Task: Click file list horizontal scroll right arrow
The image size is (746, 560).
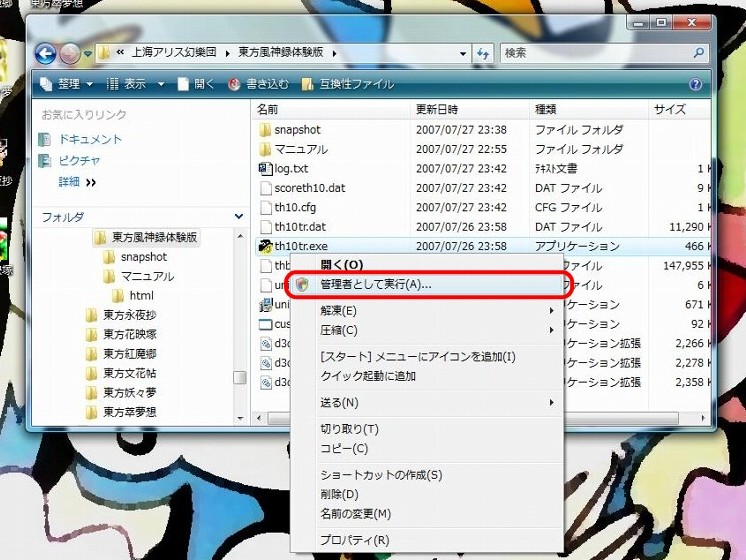Action: click(x=703, y=418)
